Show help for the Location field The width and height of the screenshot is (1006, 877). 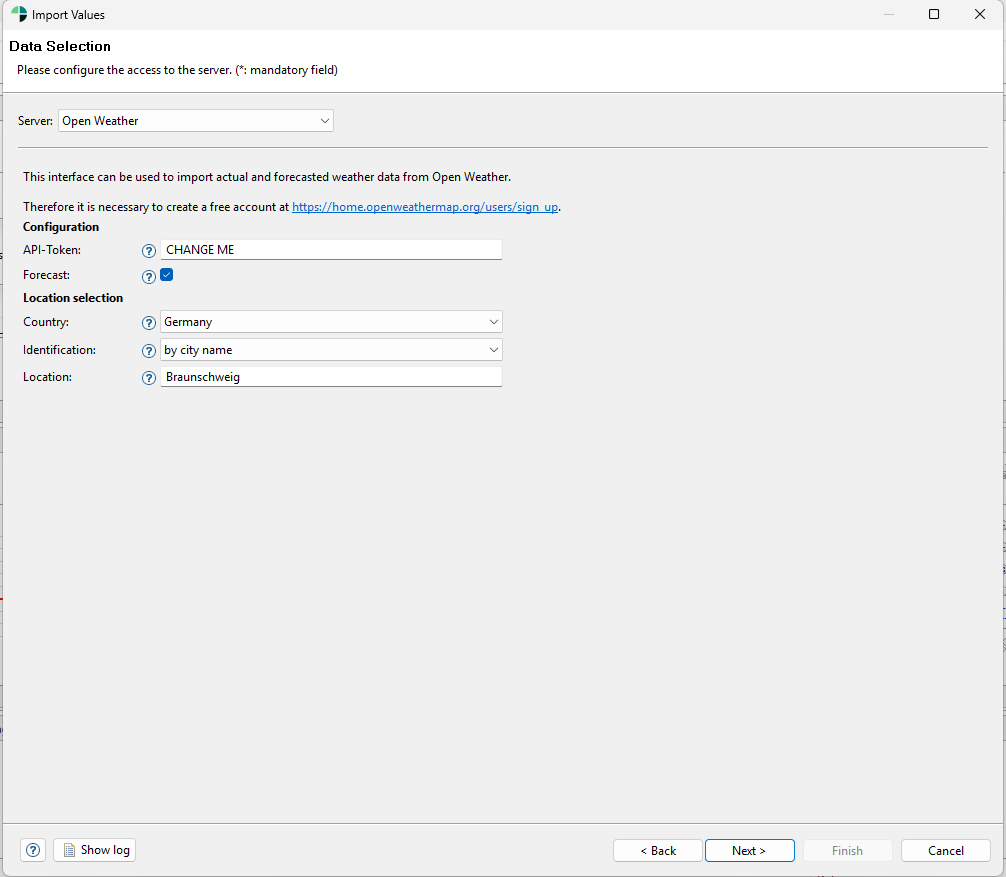click(149, 378)
